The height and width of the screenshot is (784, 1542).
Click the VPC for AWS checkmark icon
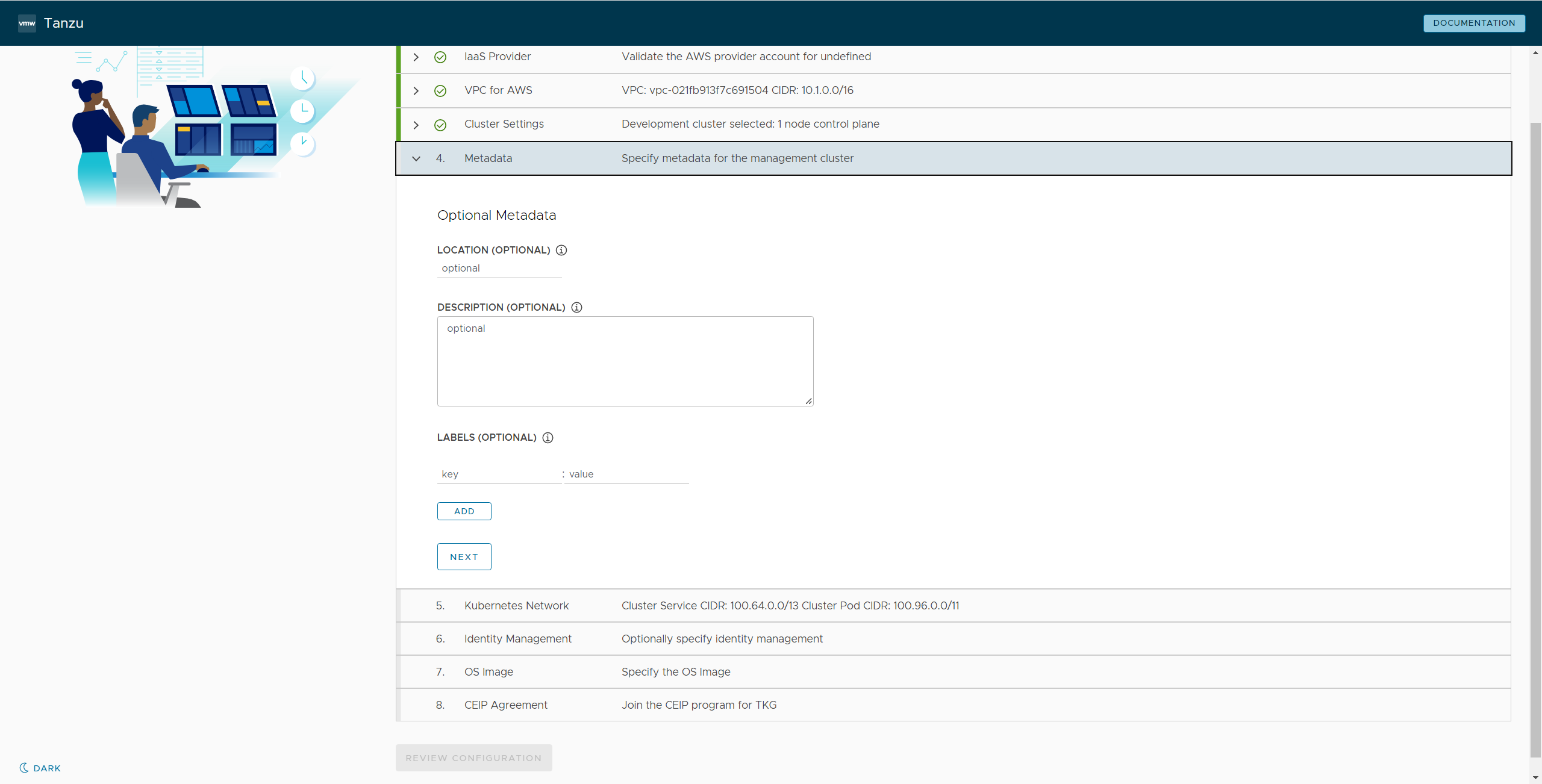pos(440,90)
